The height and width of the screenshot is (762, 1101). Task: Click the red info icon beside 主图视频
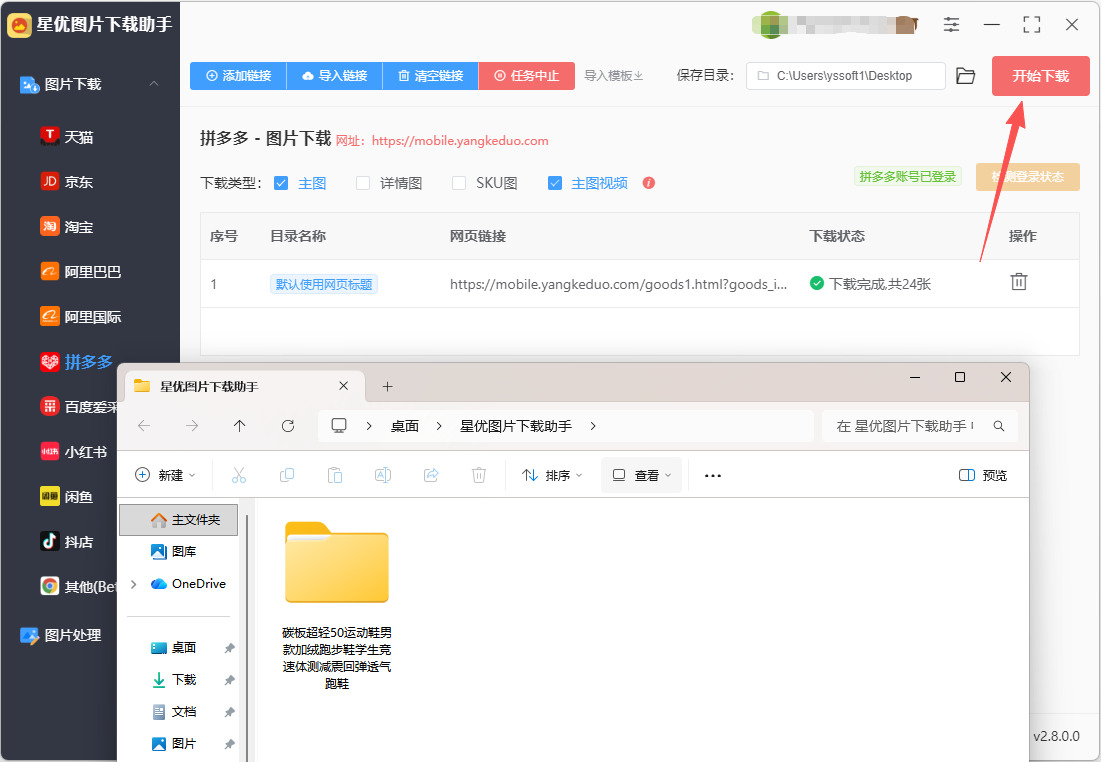649,183
